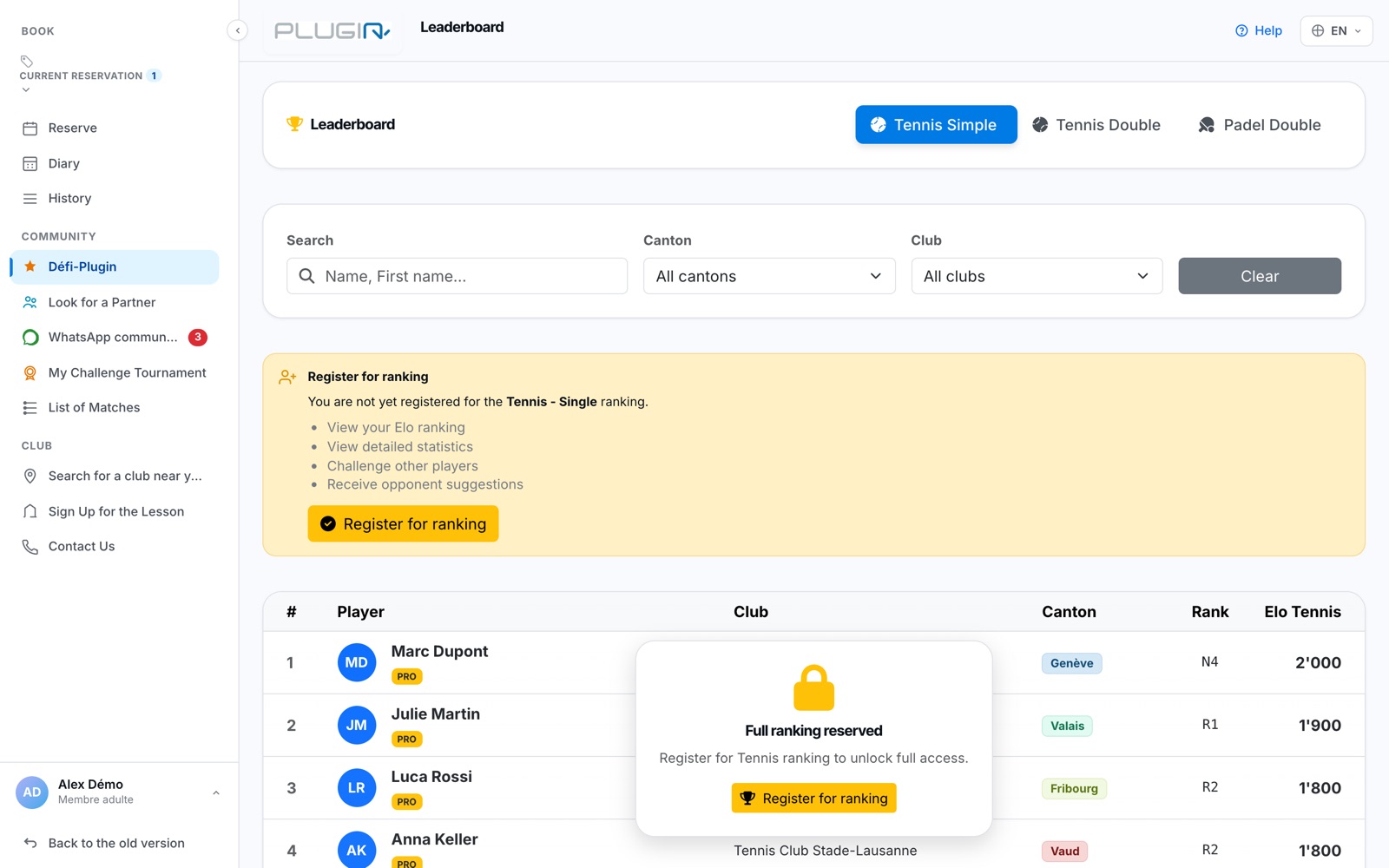Open List of Matches page

point(115,408)
